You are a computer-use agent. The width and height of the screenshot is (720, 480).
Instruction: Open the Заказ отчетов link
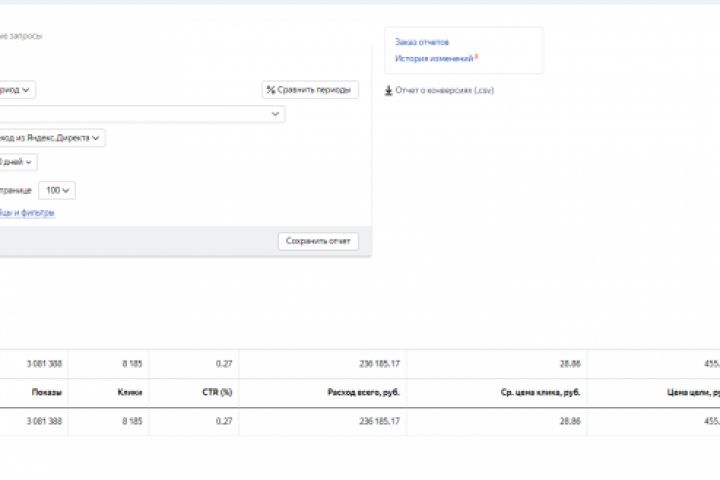click(x=422, y=42)
